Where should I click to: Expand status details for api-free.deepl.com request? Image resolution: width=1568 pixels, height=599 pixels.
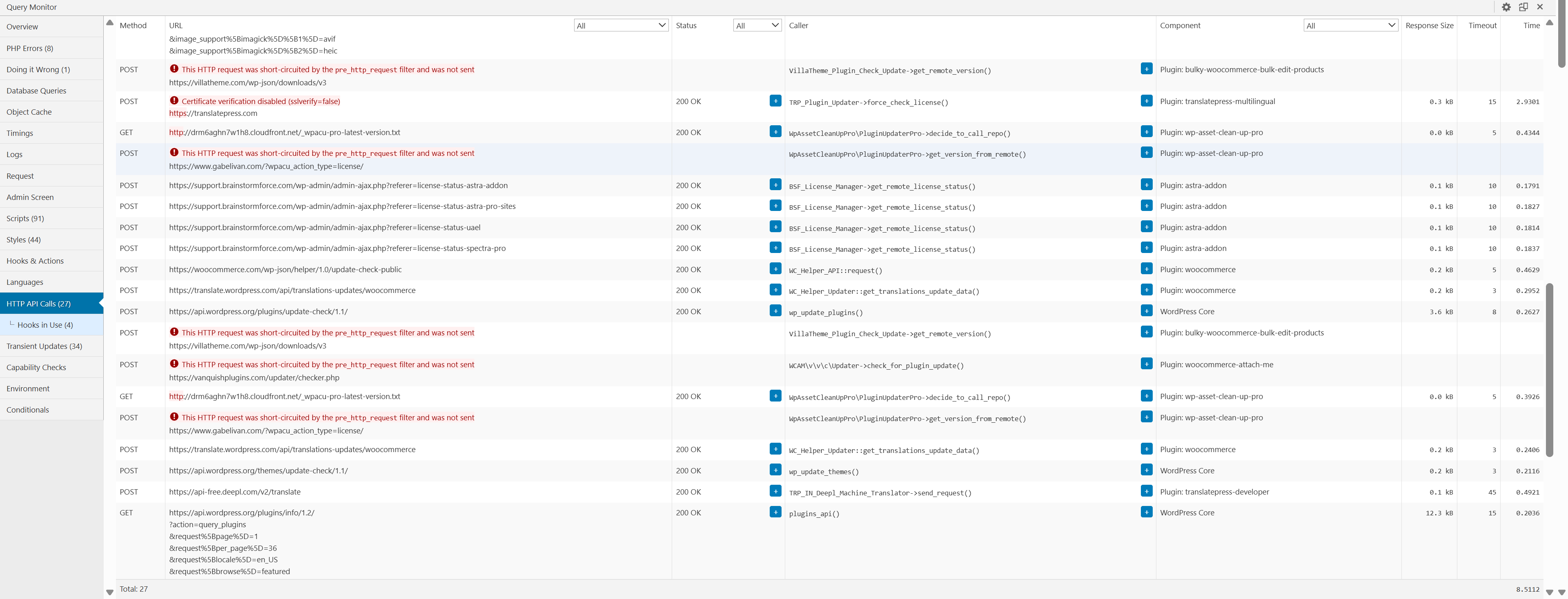click(775, 491)
